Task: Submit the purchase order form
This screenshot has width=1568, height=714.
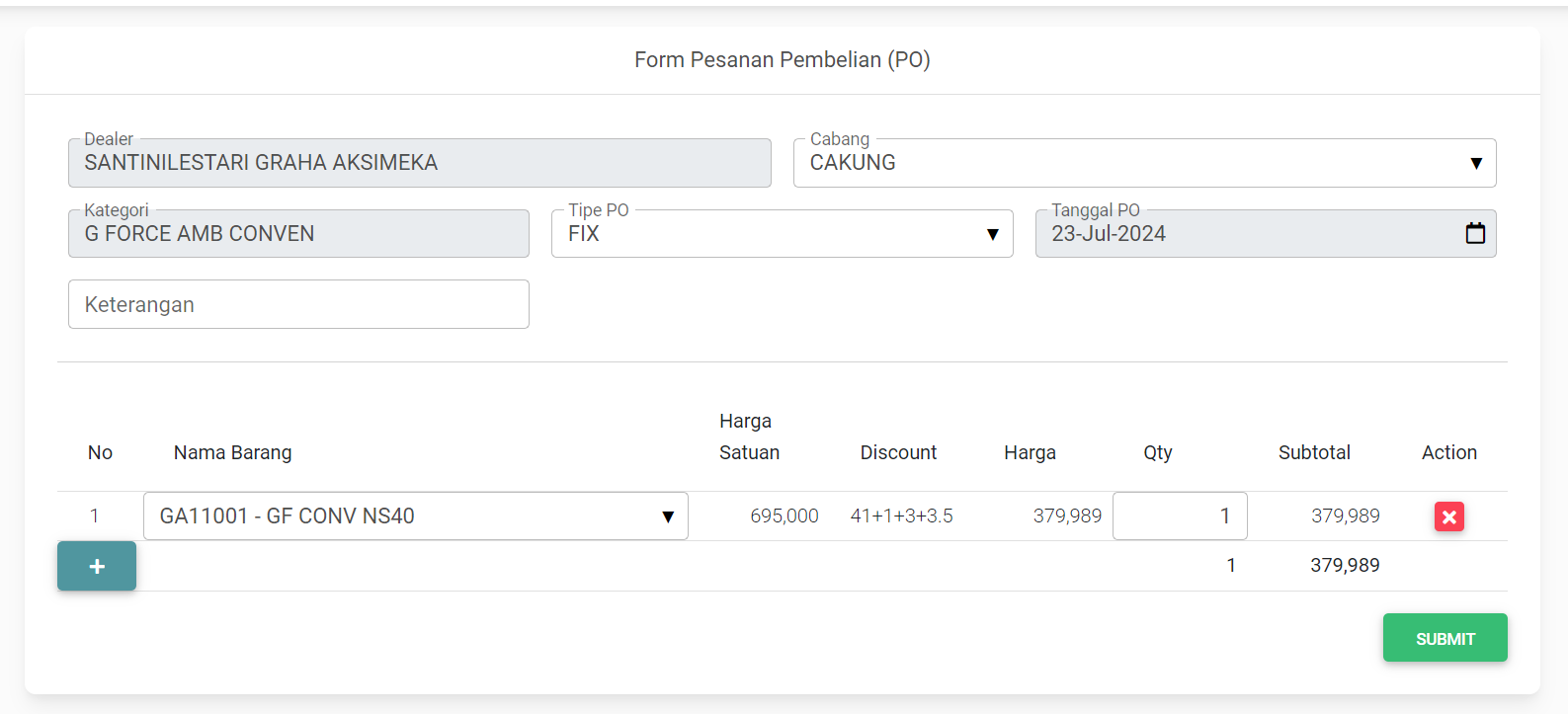Action: click(x=1444, y=638)
